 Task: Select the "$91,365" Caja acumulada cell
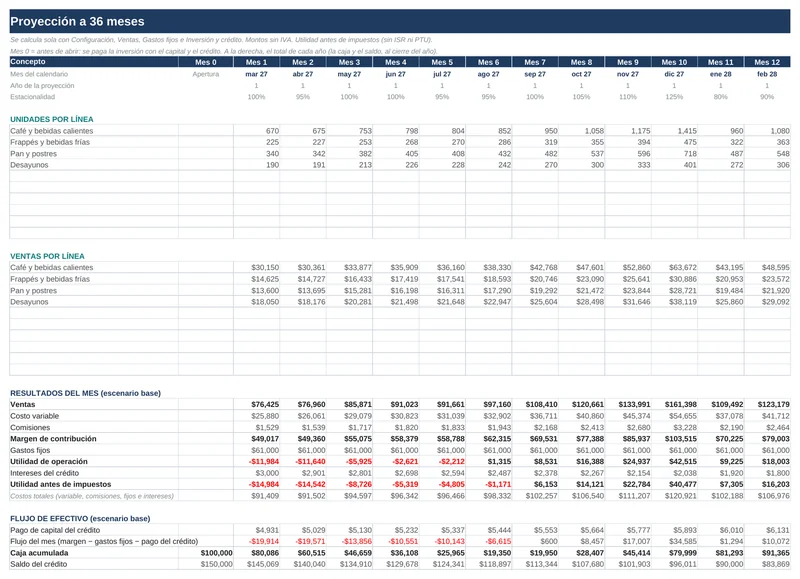click(767, 553)
